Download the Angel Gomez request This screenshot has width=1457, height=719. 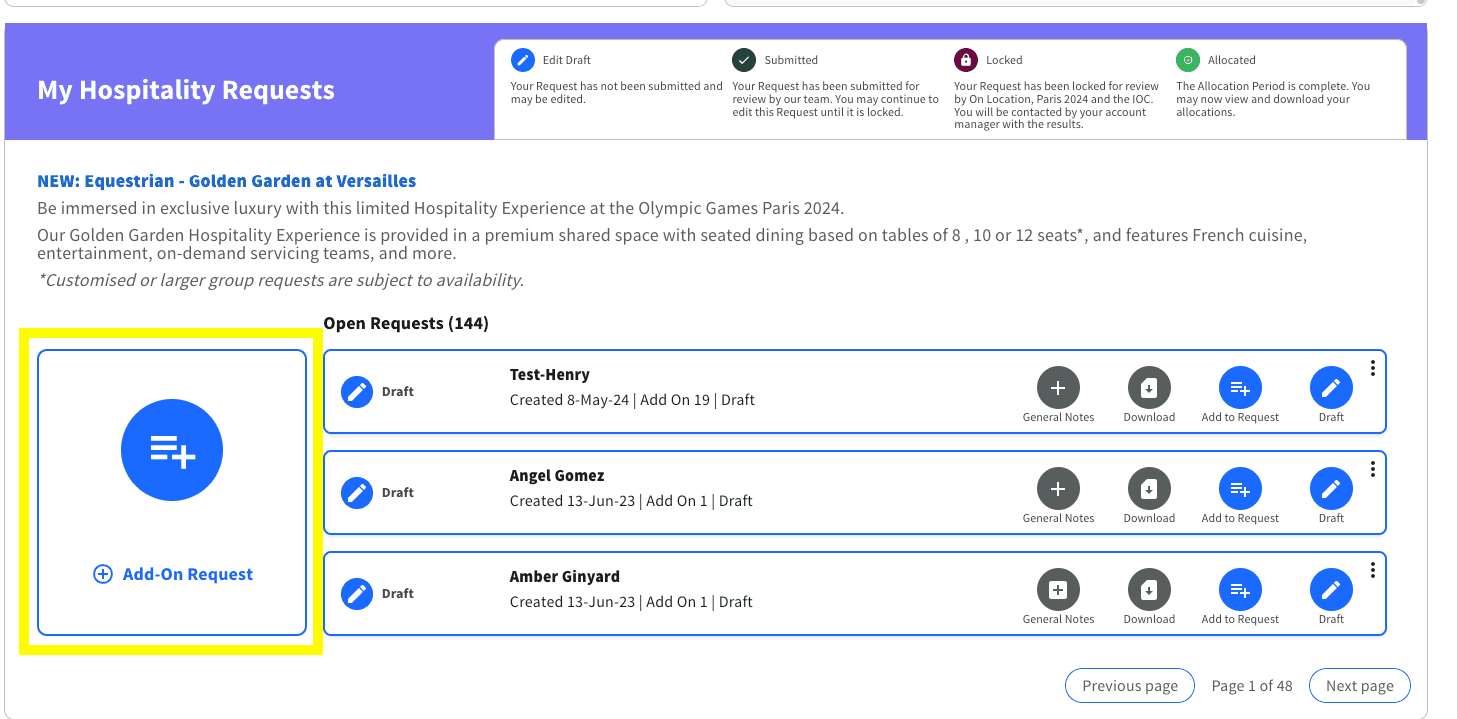point(1149,489)
